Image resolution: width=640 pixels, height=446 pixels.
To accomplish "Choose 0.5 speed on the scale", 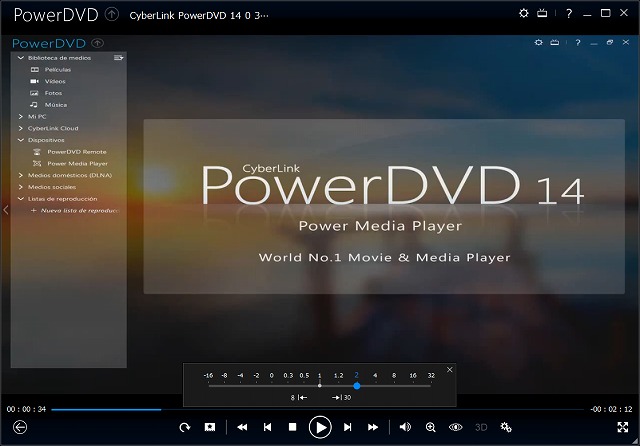I will 304,375.
